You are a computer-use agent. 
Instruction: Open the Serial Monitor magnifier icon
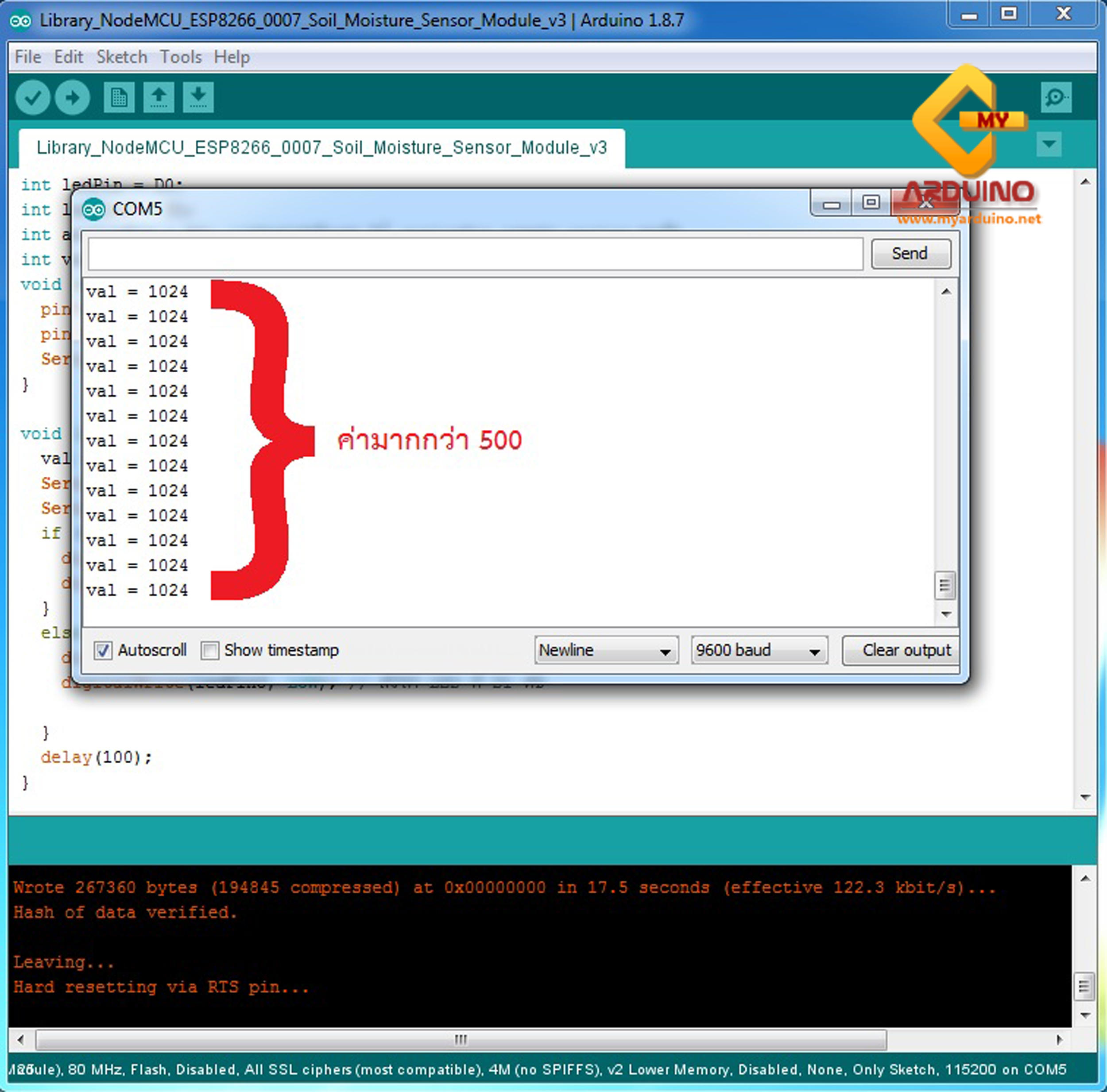click(1056, 97)
